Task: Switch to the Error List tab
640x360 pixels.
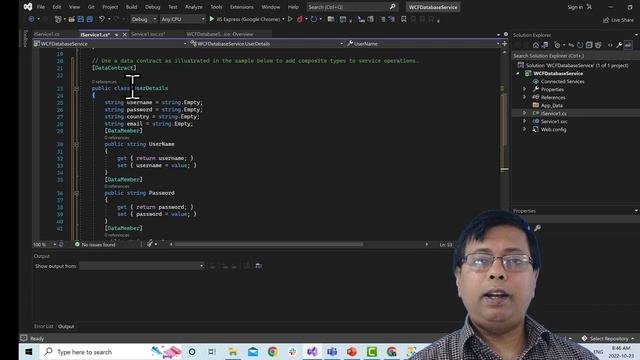Action: coord(43,327)
